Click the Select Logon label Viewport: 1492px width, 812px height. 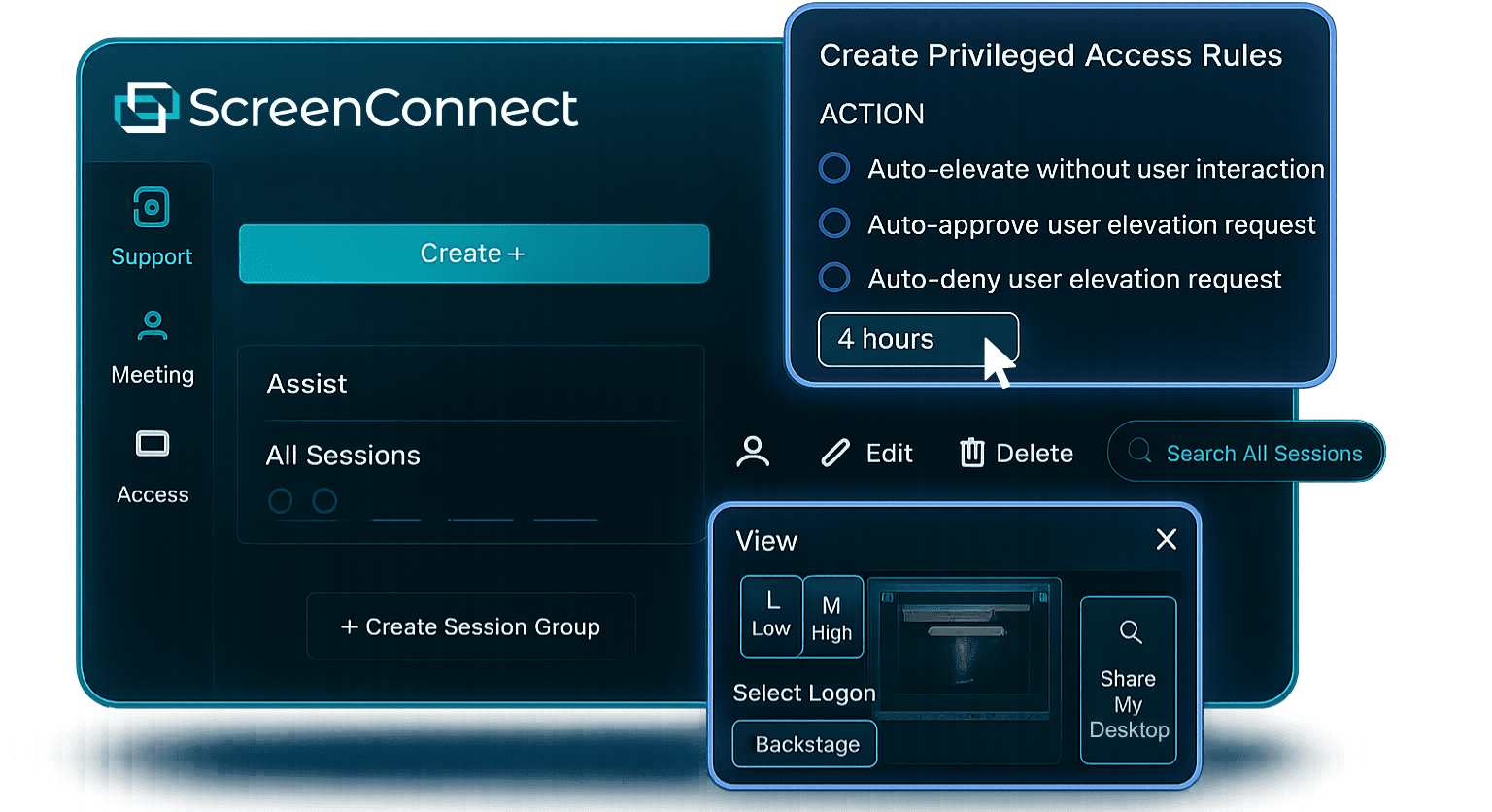click(x=804, y=693)
